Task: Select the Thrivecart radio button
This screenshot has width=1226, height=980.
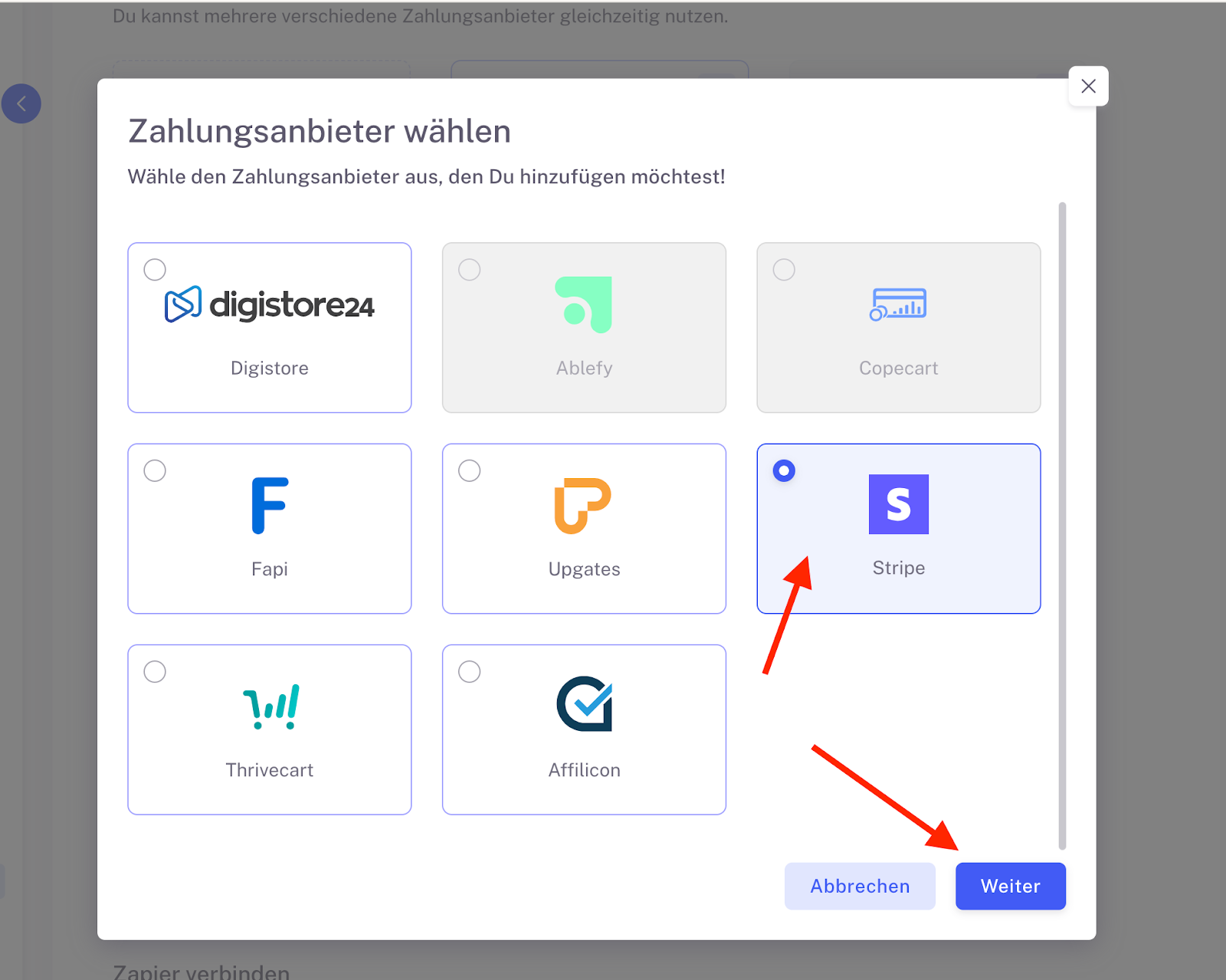Action: click(155, 672)
